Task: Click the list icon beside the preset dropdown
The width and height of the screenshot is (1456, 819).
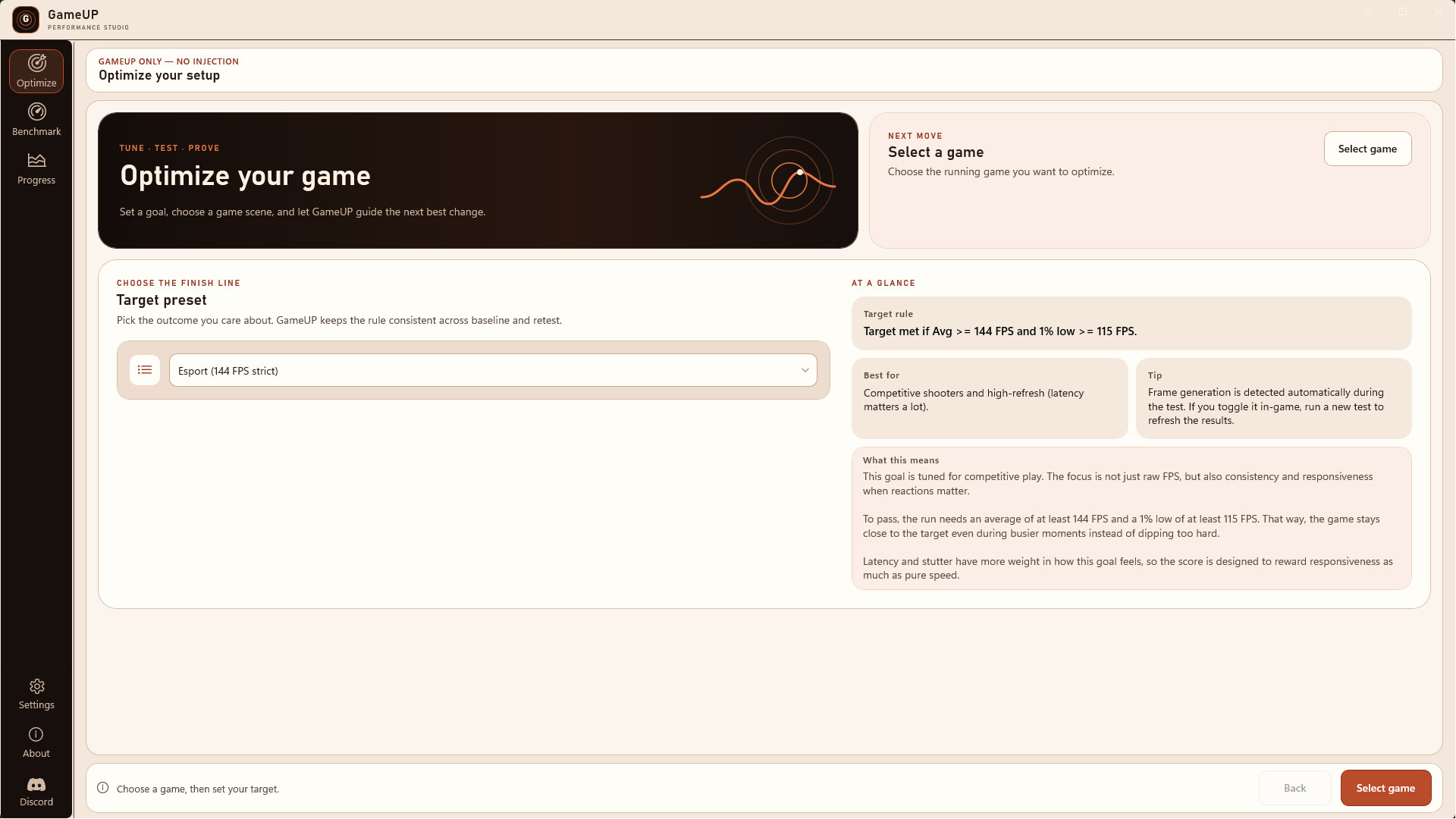Action: (145, 370)
